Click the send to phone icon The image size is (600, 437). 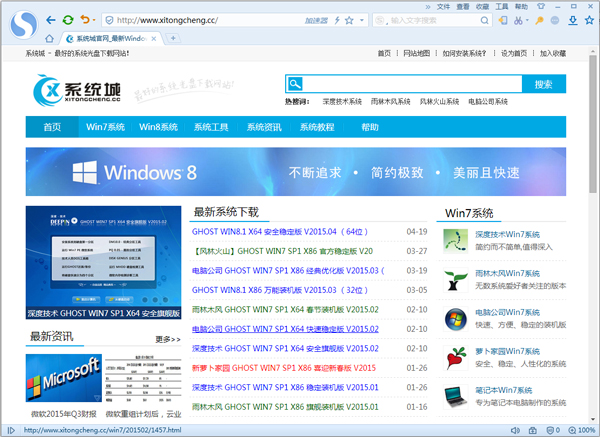(x=503, y=20)
